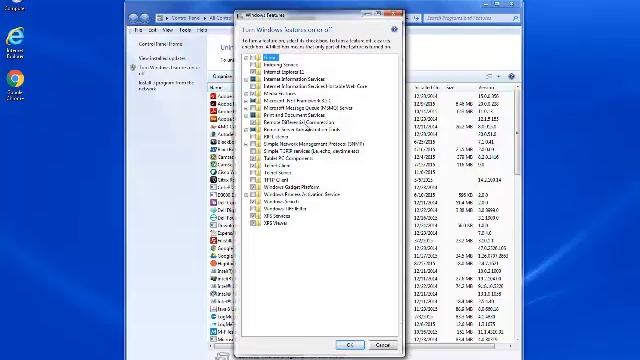Expand Microsoft Message Queue (MSMQ) Server node
This screenshot has height=360, width=640.
tap(246, 108)
